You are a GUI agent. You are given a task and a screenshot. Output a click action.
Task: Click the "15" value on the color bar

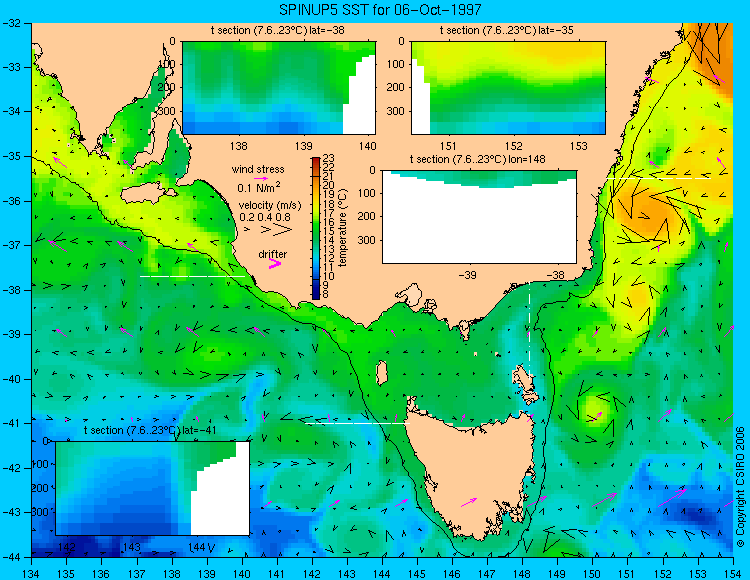click(x=329, y=231)
